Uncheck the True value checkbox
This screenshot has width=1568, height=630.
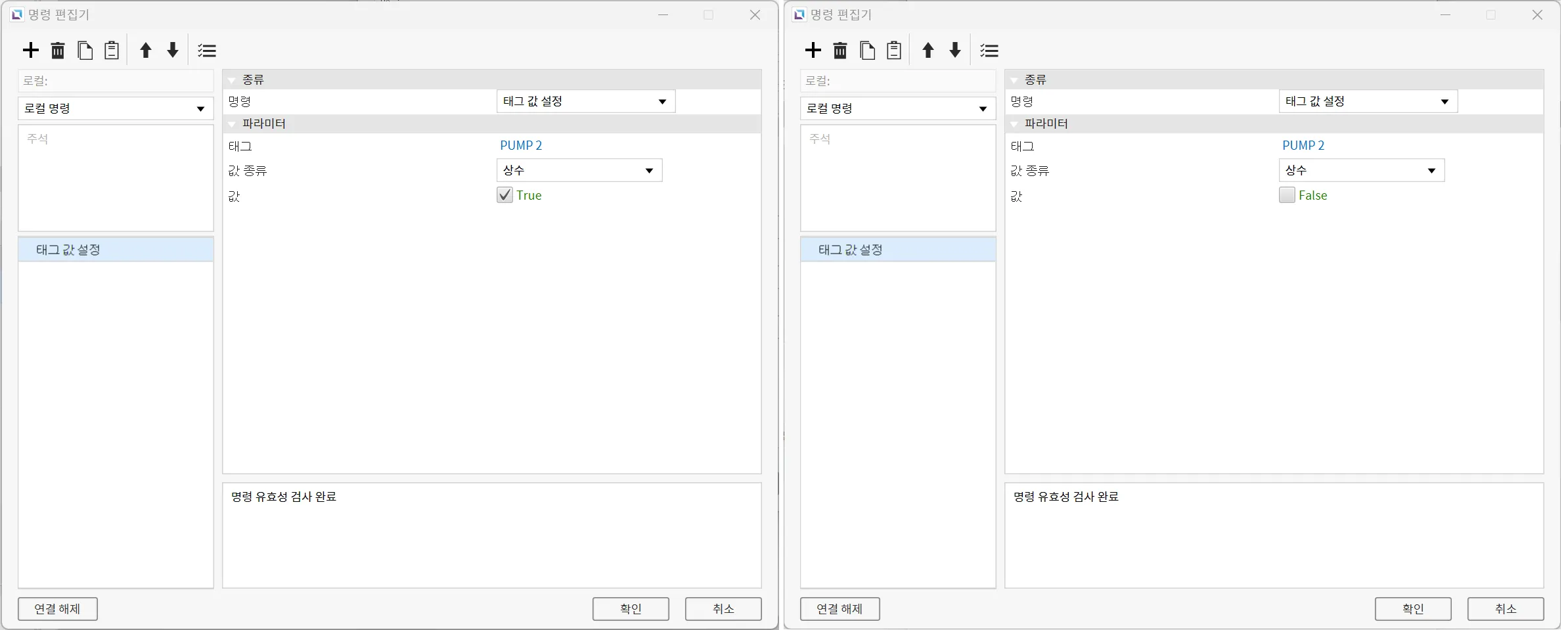point(504,195)
